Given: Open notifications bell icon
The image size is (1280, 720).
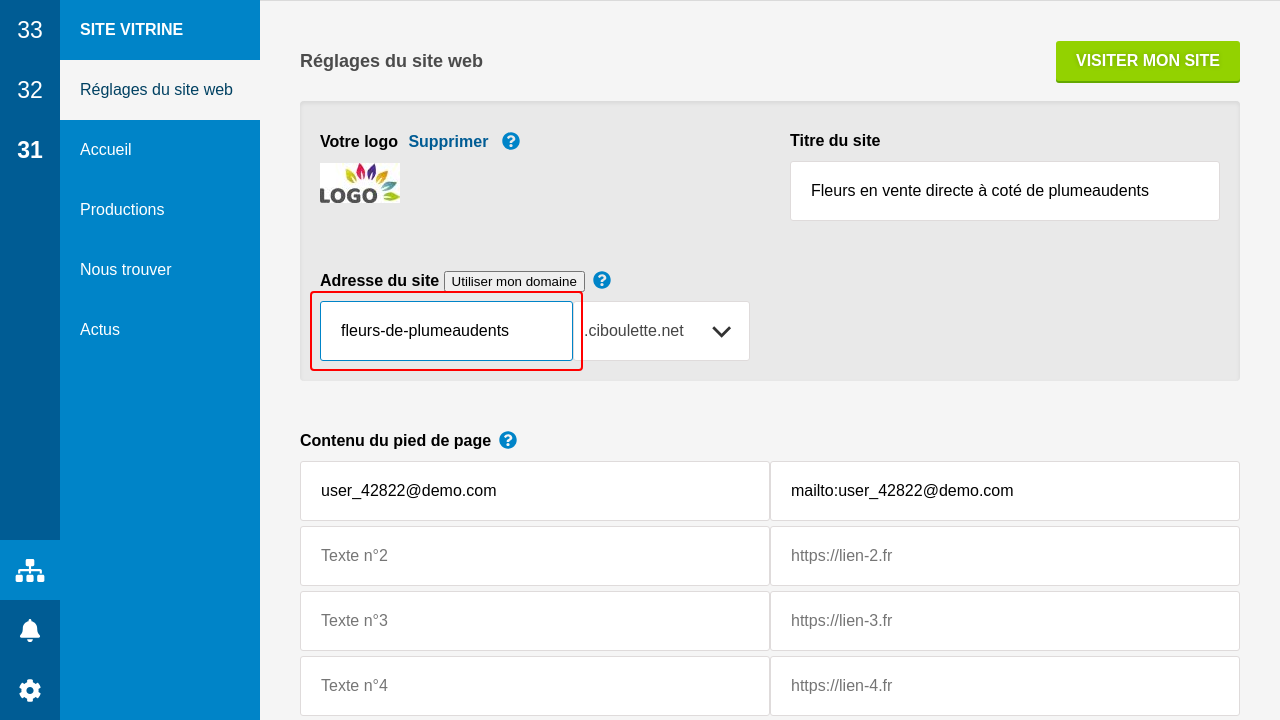Looking at the screenshot, I should click(30, 630).
